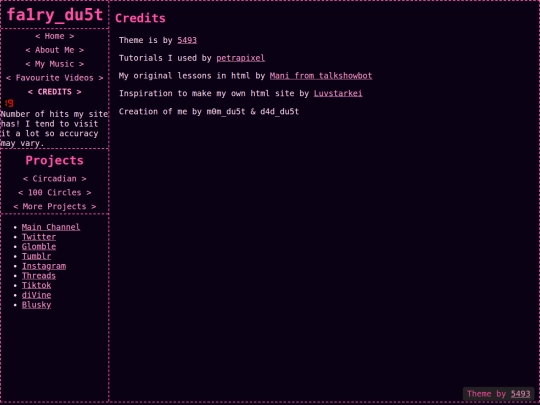Click the footer 5493 theme link
The image size is (540, 405).
[520, 394]
